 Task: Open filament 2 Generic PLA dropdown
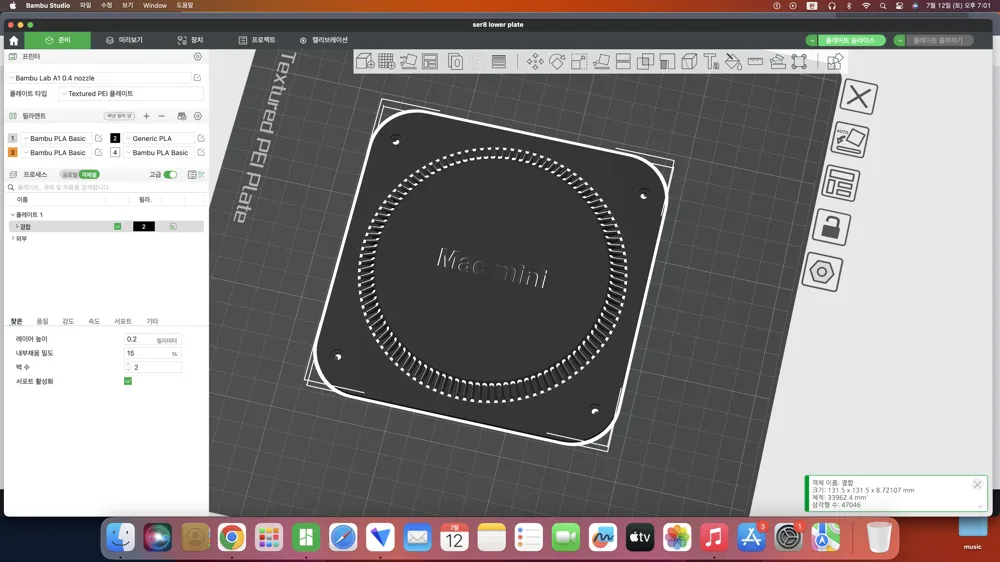[x=159, y=138]
